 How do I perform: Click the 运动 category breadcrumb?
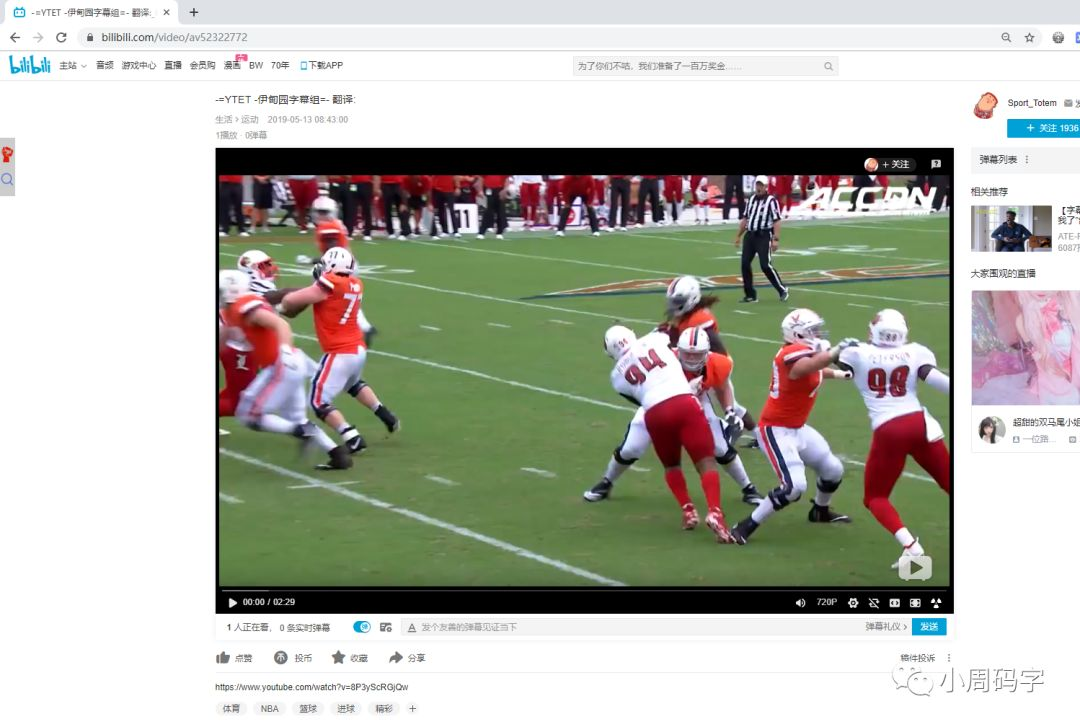tap(249, 119)
